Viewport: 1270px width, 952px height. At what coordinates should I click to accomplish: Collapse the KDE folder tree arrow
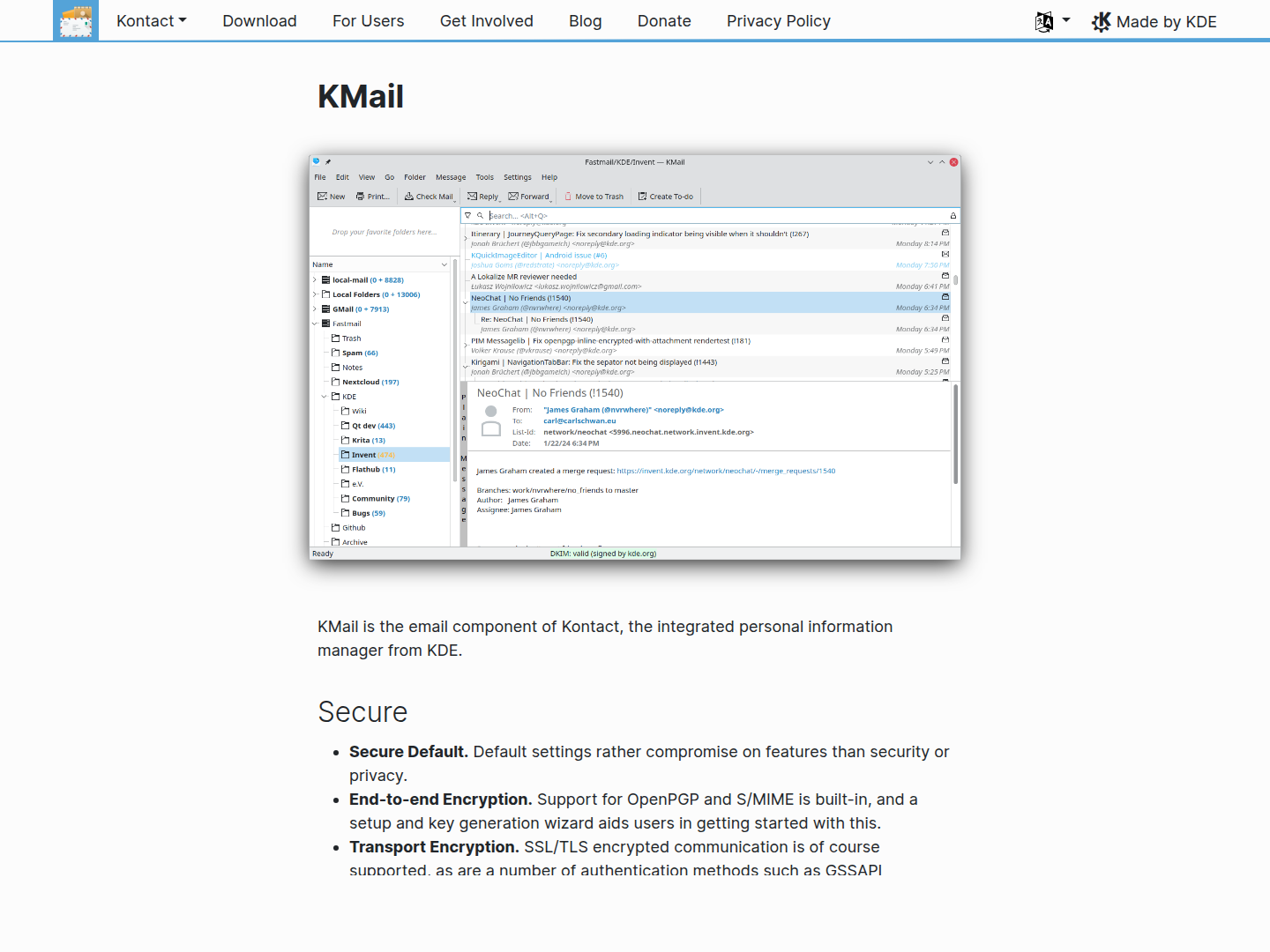(x=325, y=397)
